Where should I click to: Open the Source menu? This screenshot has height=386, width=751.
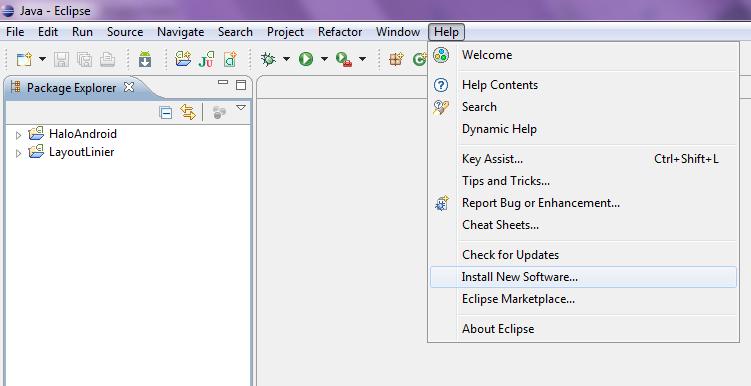coord(125,32)
